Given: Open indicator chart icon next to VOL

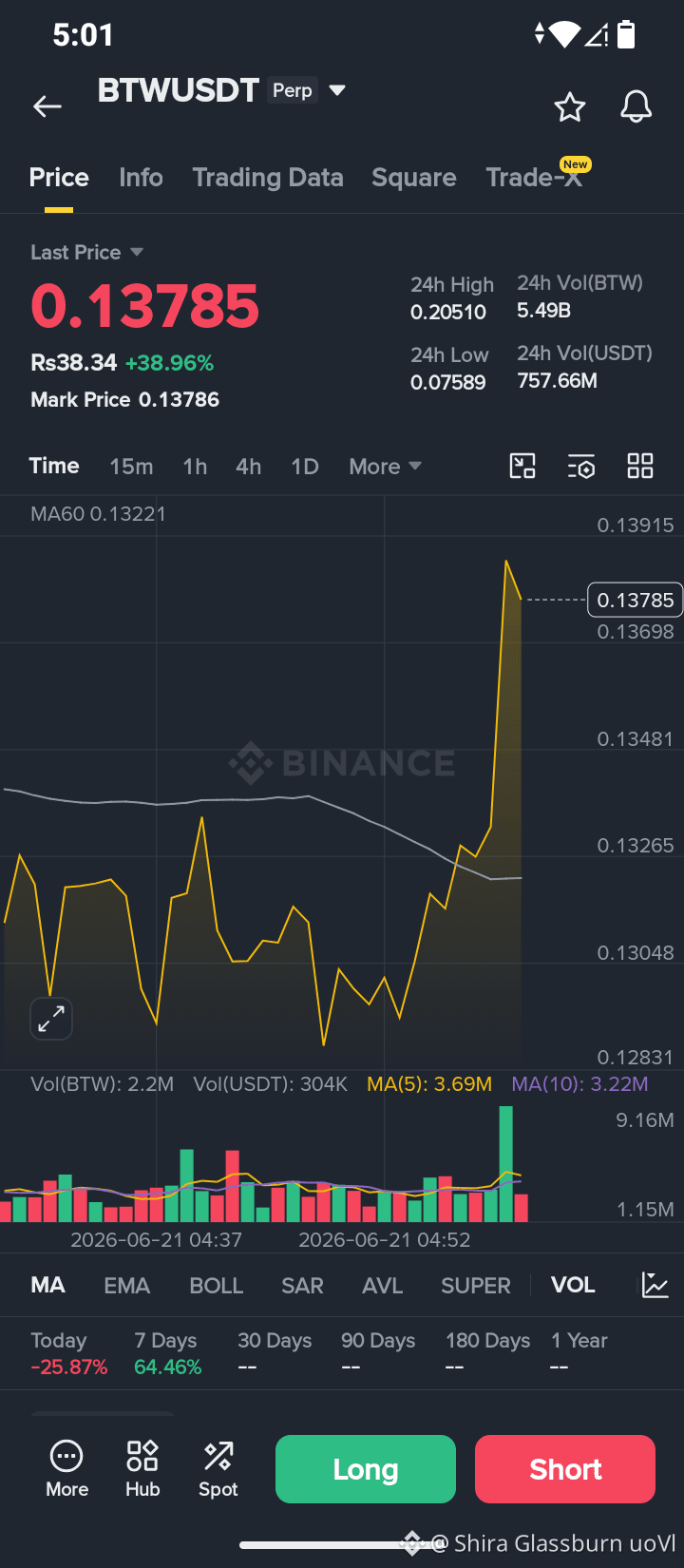Looking at the screenshot, I should coord(655,1285).
